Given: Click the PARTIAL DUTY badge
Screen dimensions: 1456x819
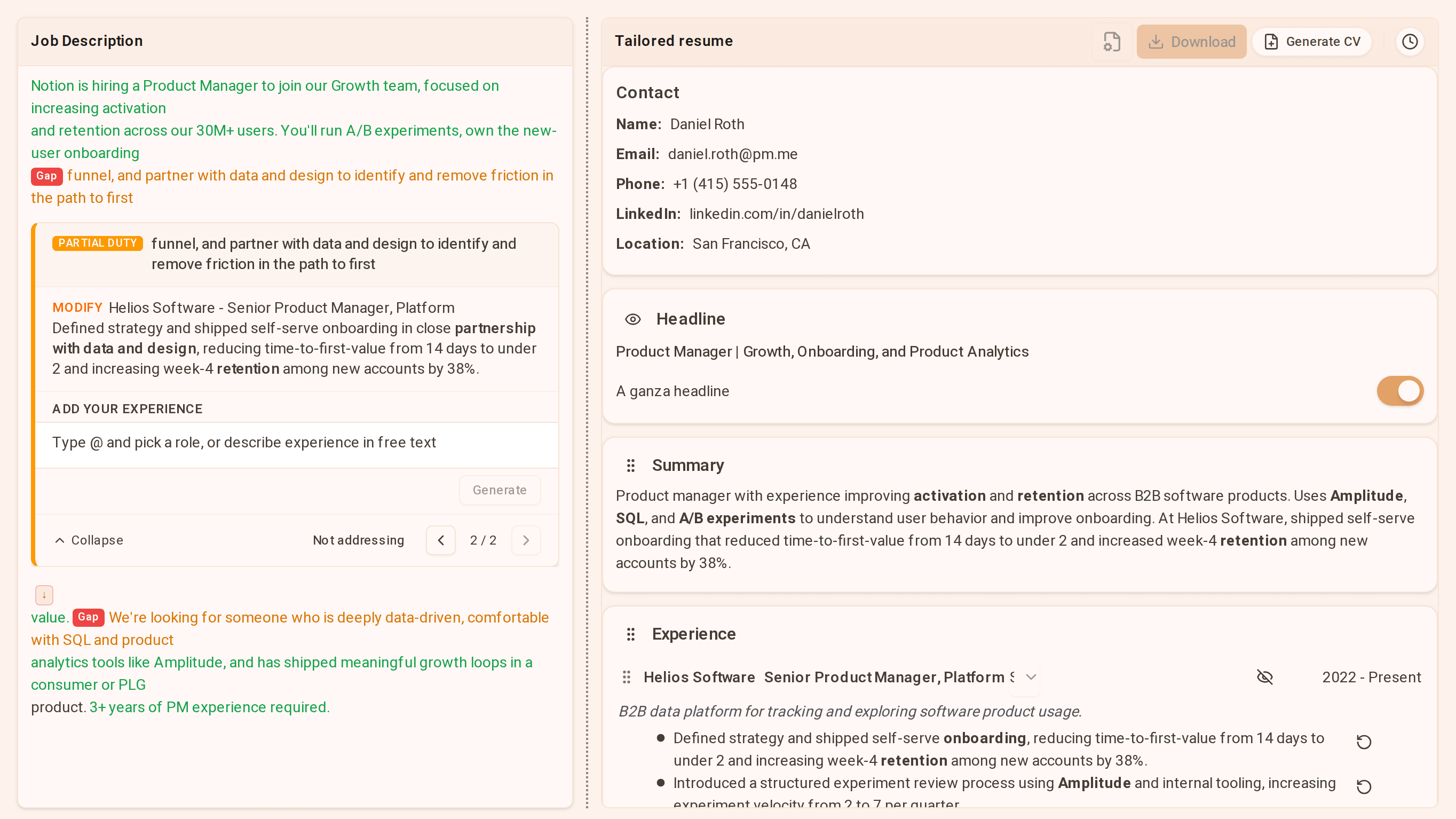Looking at the screenshot, I should pos(98,243).
